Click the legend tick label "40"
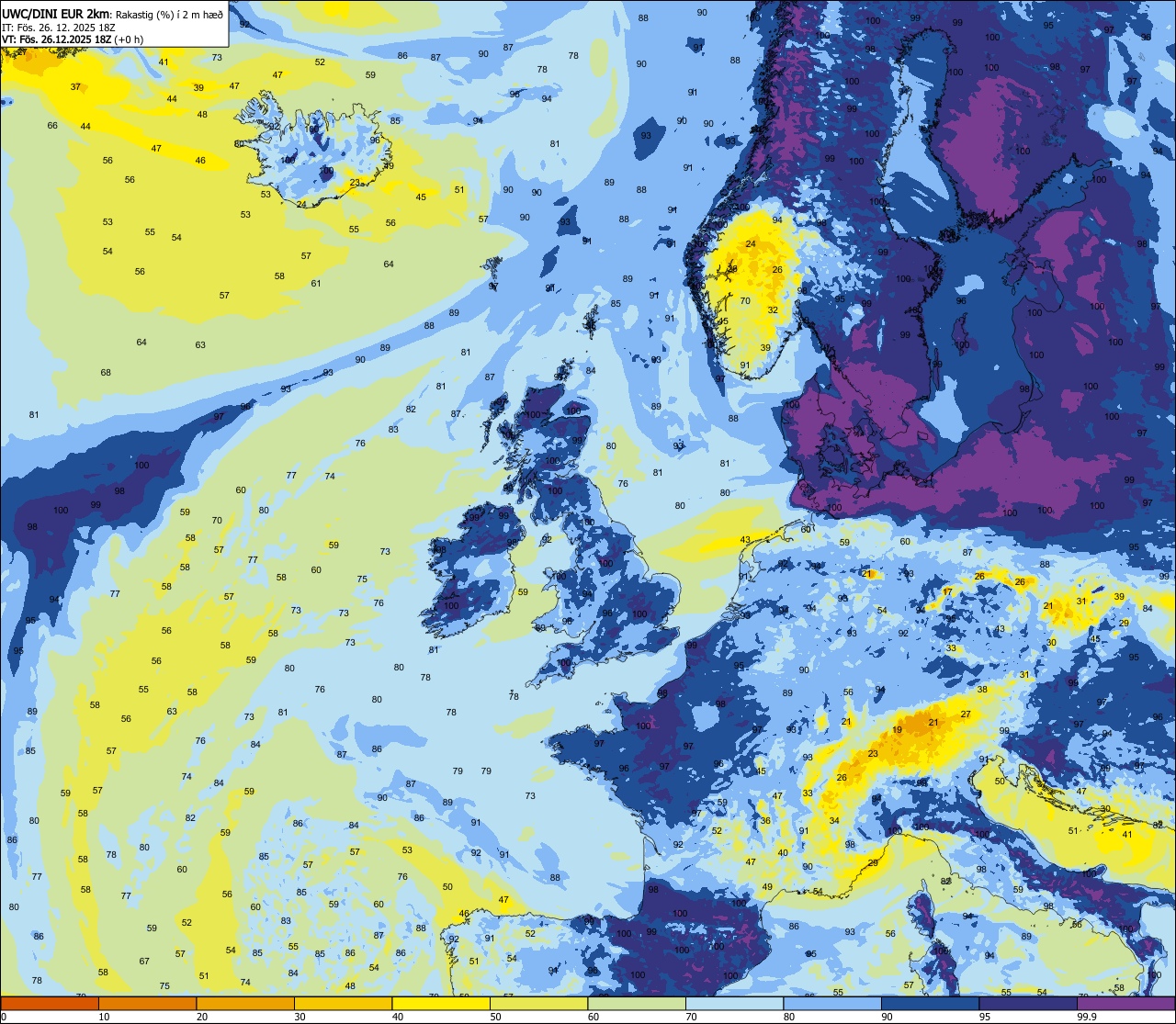The image size is (1176, 1024). click(398, 1017)
